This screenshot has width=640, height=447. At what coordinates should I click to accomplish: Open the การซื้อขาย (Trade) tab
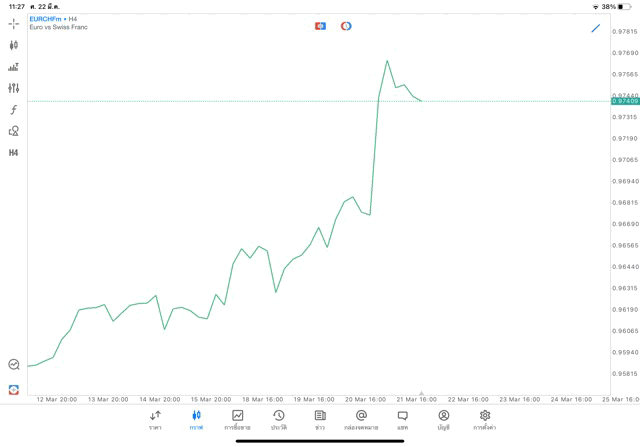(x=237, y=420)
